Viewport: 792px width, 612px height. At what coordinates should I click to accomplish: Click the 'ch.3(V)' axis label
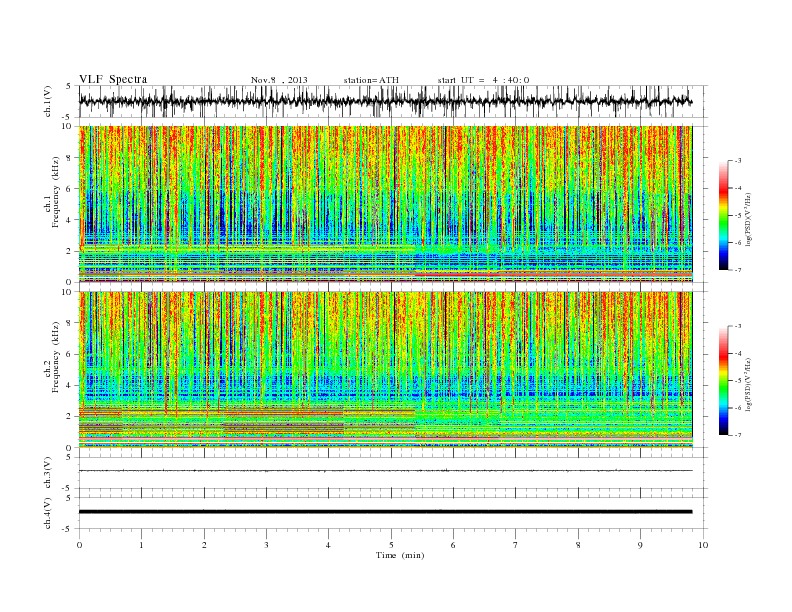48,473
